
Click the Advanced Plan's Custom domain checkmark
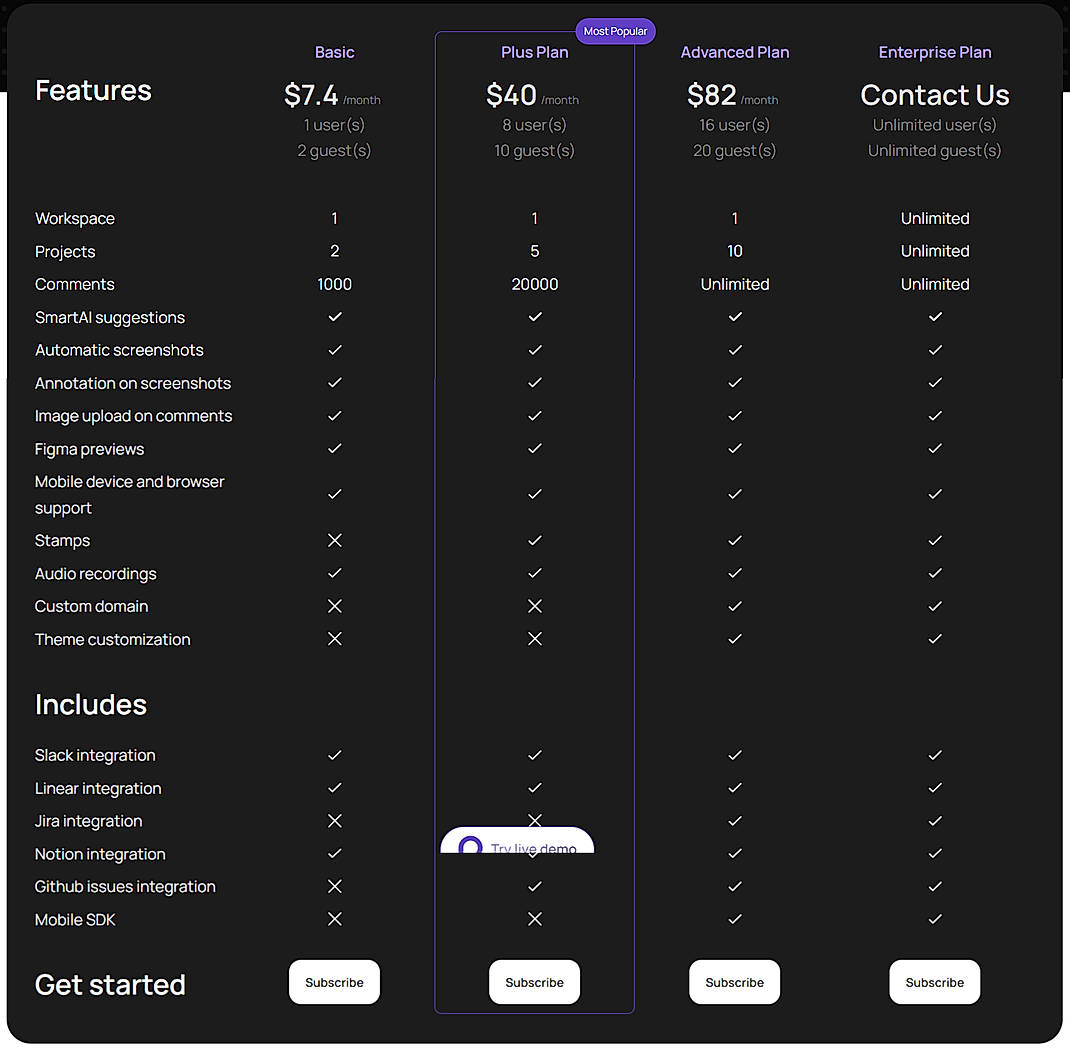pos(735,606)
